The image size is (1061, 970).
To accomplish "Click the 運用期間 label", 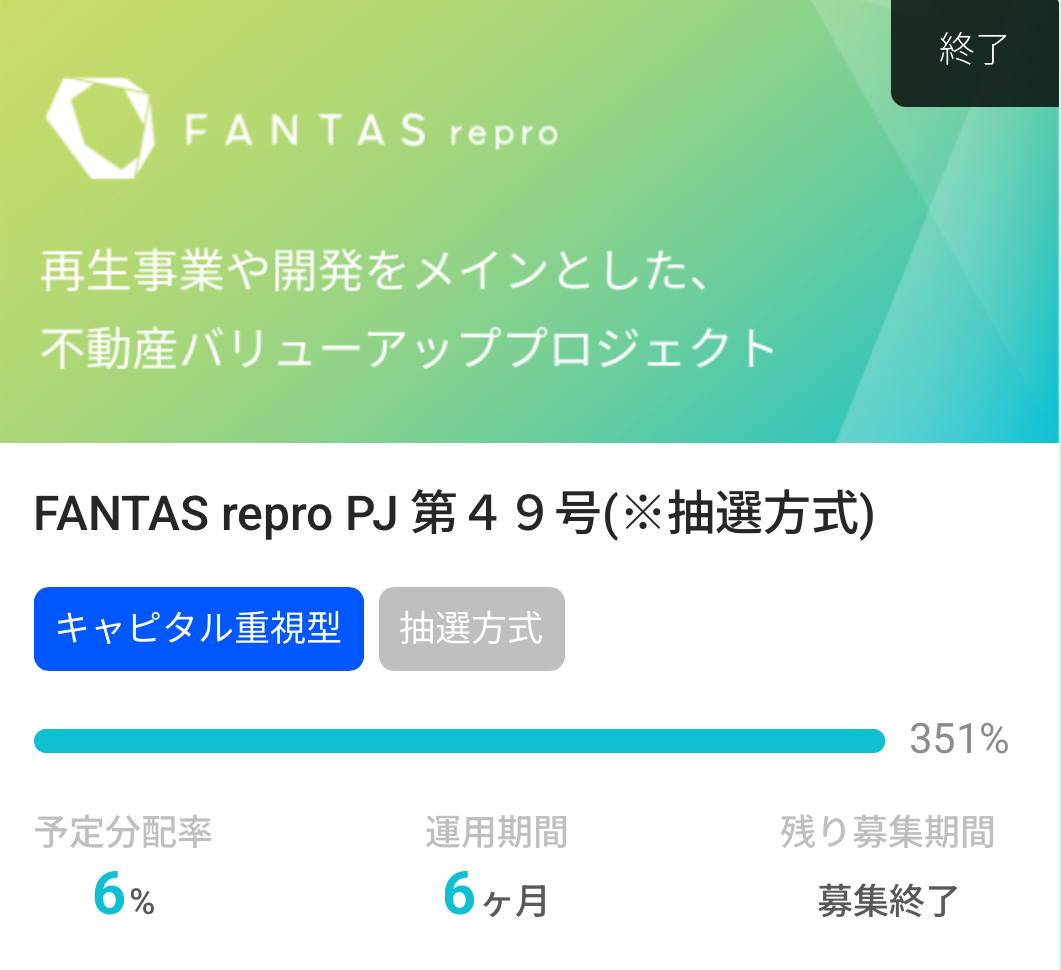I will pos(496,832).
